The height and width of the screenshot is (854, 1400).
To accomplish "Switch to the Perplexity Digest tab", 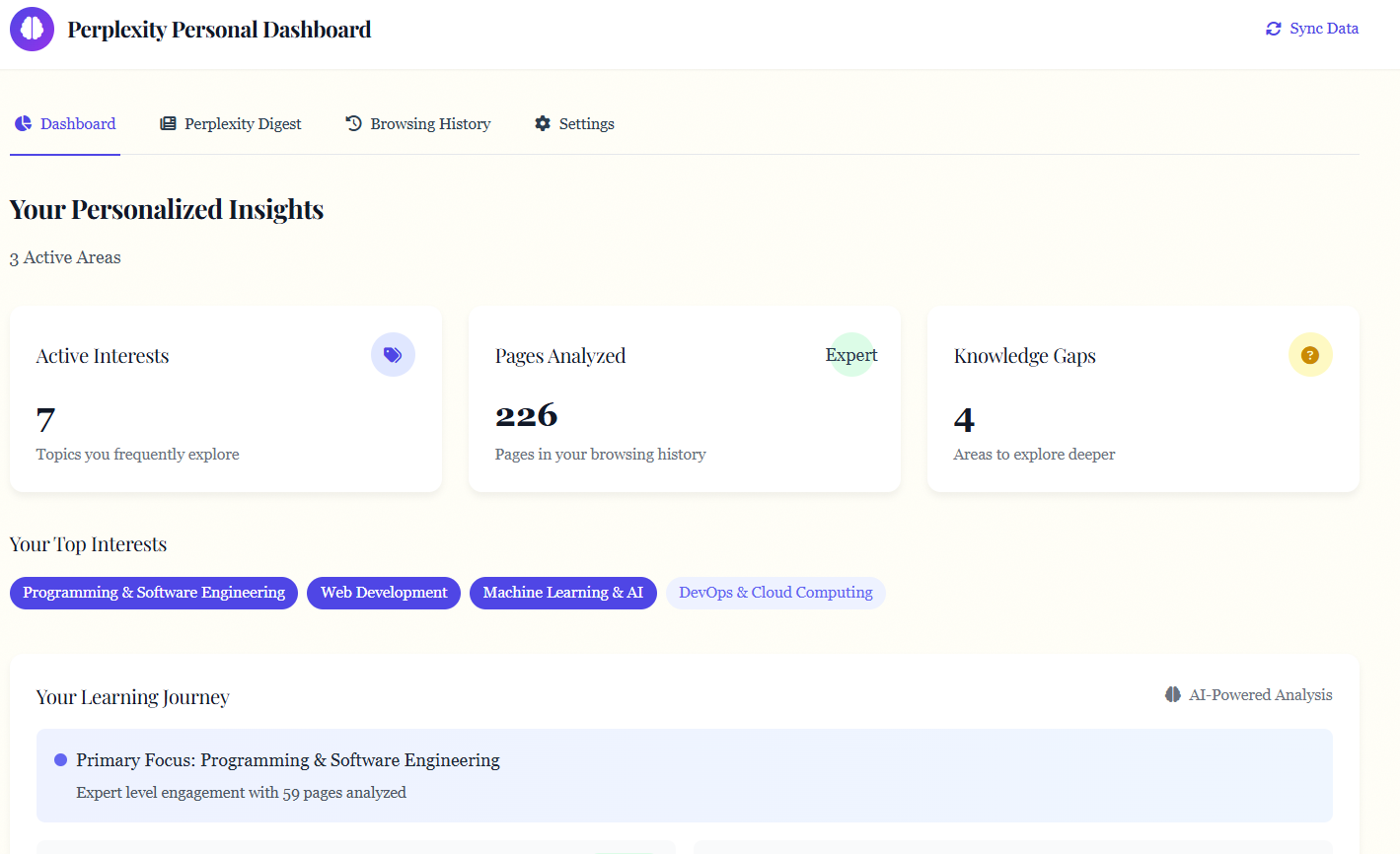I will click(x=231, y=124).
